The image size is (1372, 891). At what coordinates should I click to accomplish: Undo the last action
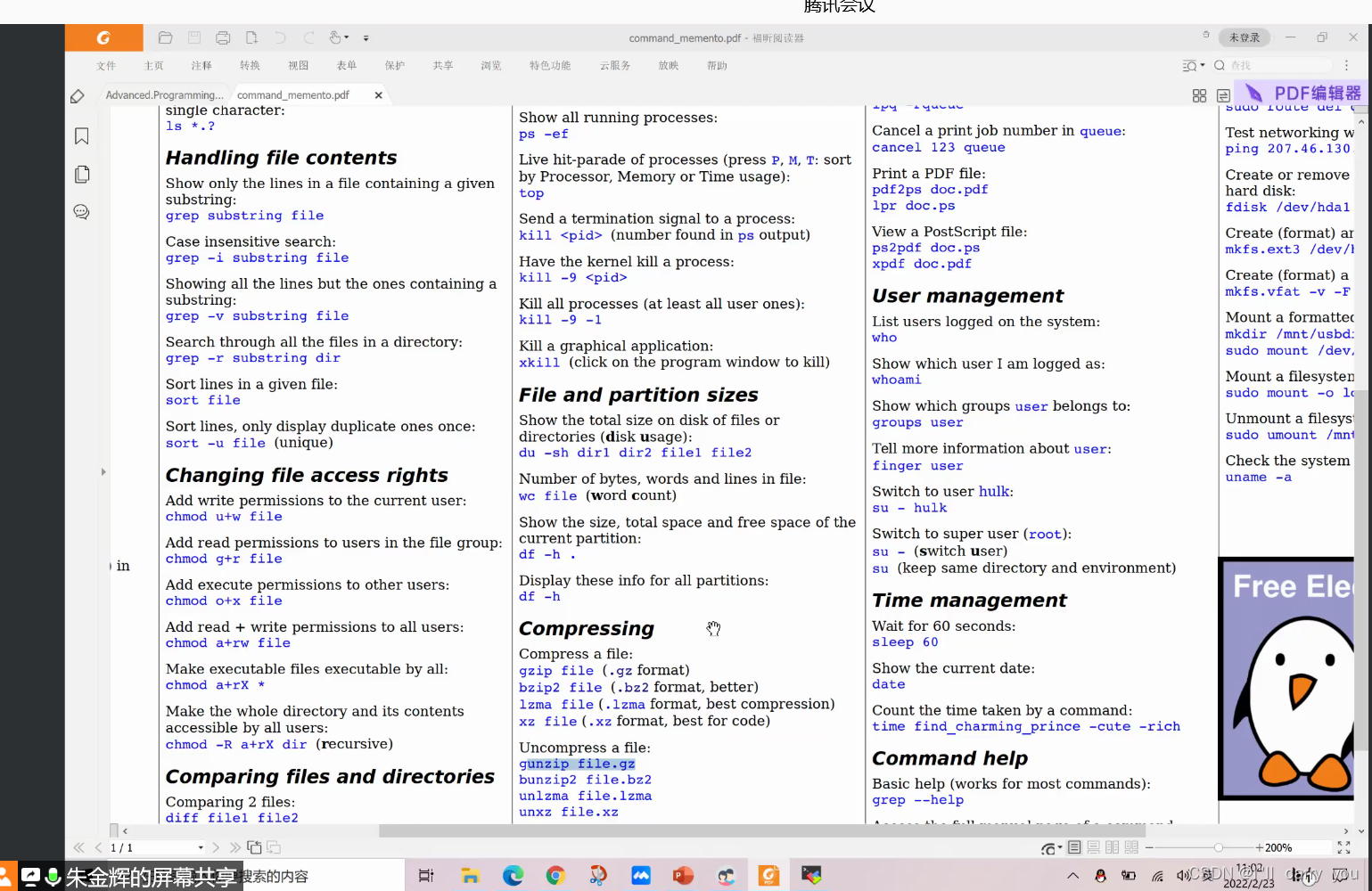click(280, 37)
